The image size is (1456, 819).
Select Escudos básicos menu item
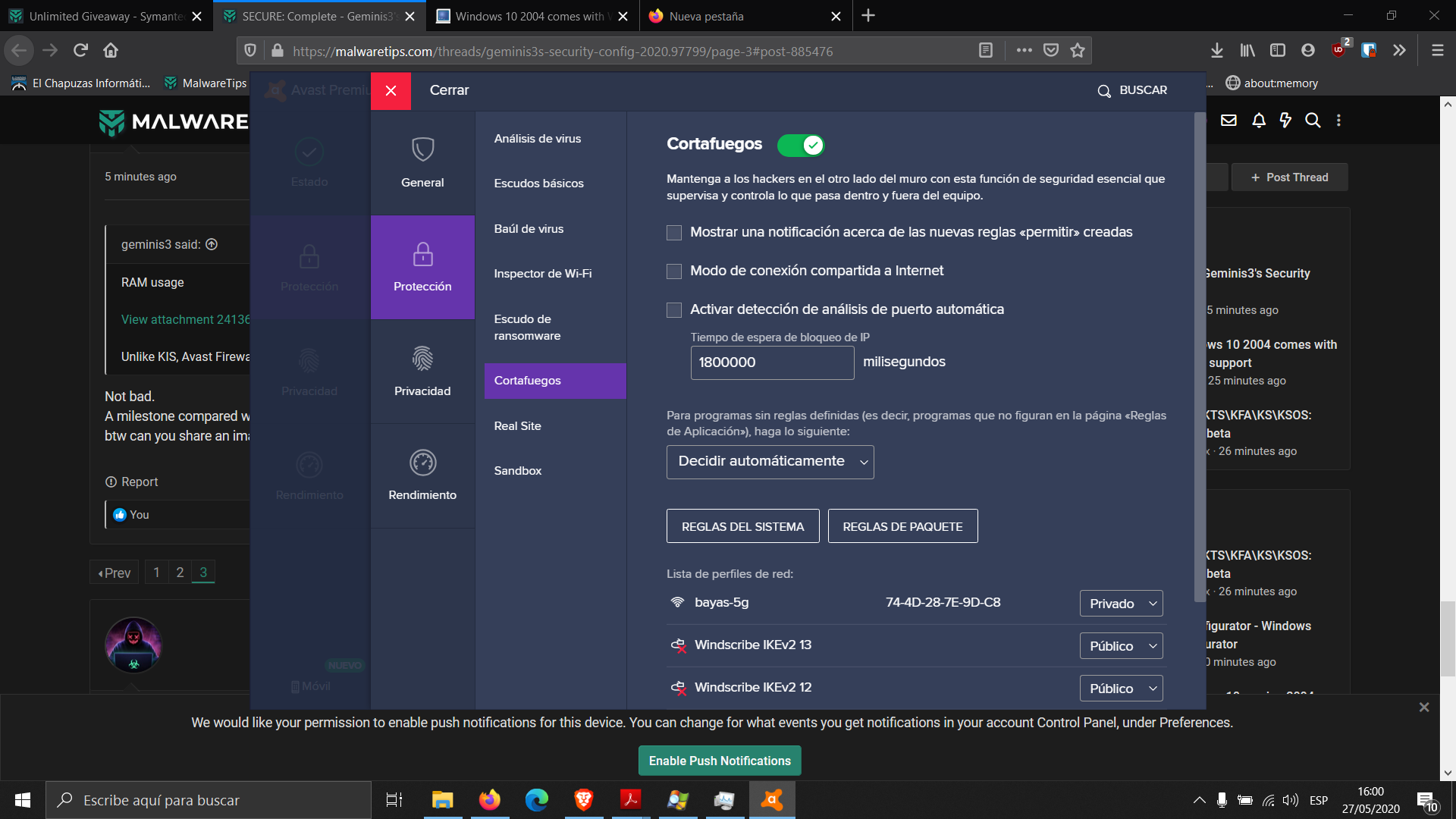point(538,184)
